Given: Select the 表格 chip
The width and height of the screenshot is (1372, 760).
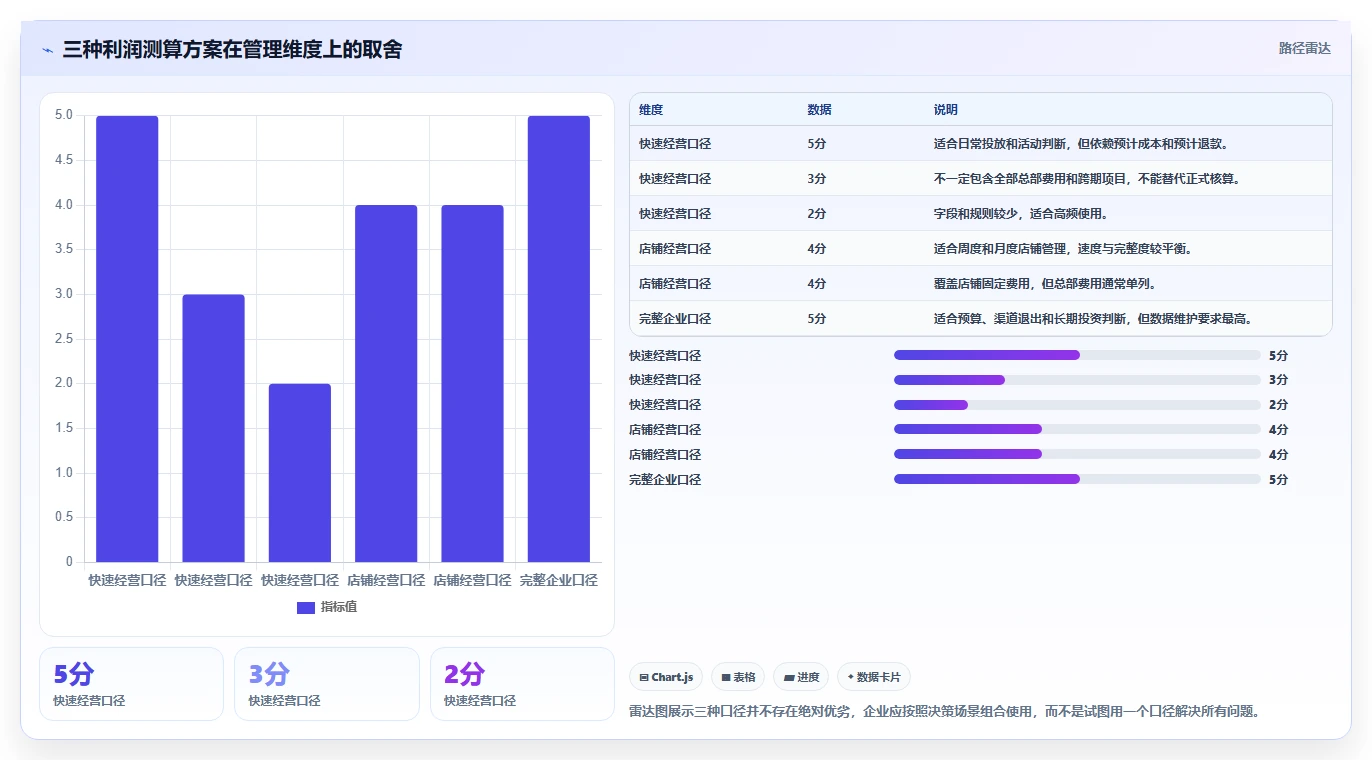Looking at the screenshot, I should [738, 677].
